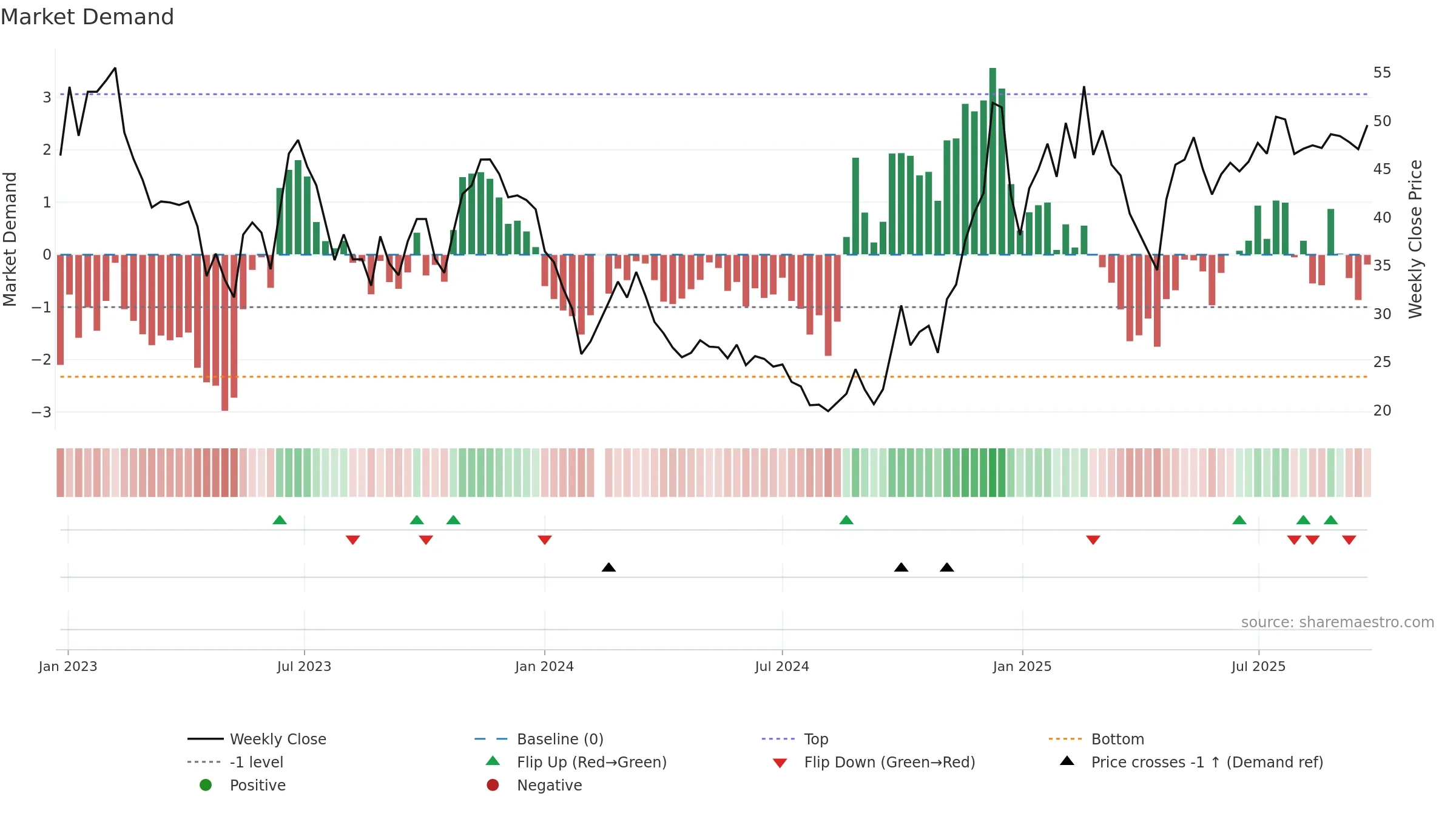Click the Jan 2024 x-axis label
This screenshot has height=819, width=1456.
pyautogui.click(x=544, y=666)
